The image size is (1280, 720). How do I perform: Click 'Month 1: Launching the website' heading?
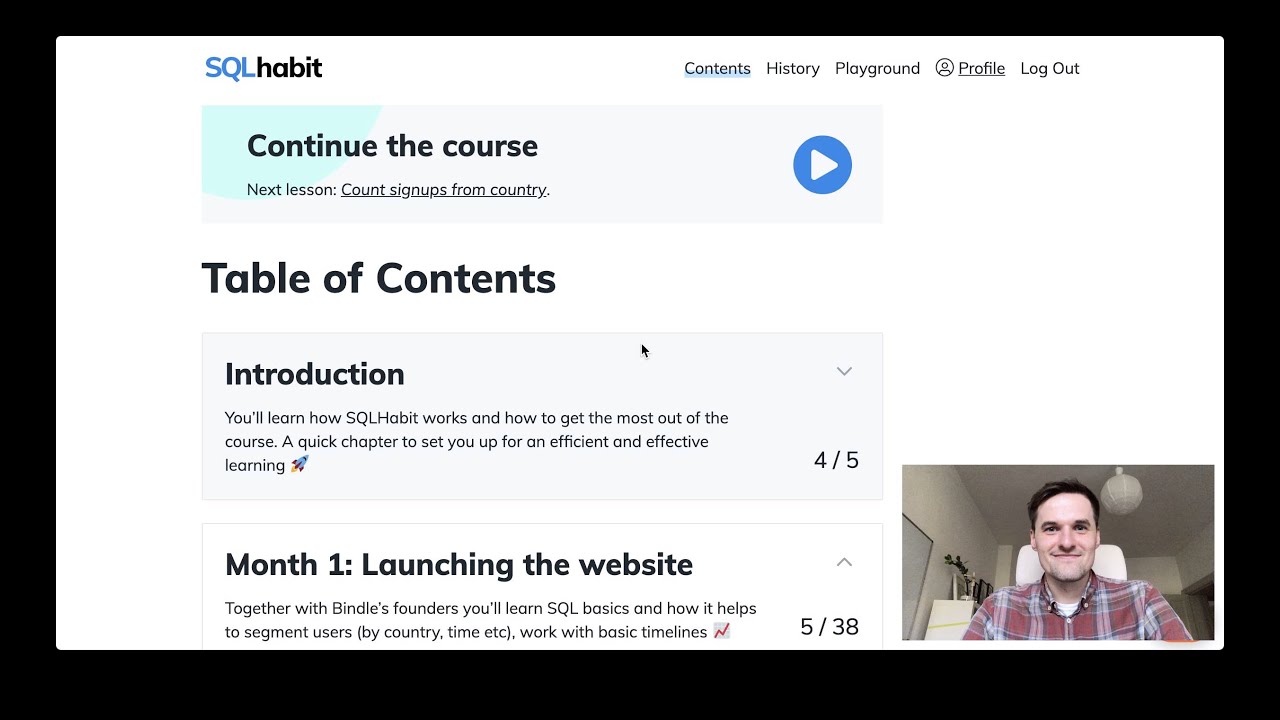459,564
